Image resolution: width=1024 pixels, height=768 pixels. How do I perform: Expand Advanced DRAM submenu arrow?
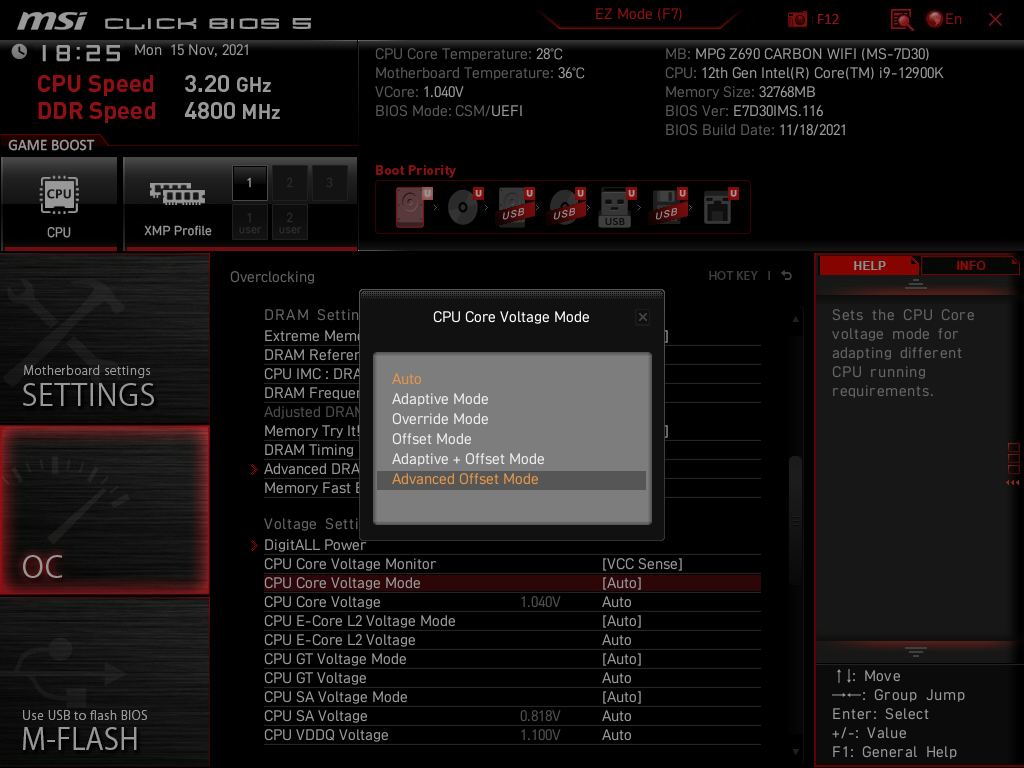click(x=255, y=469)
